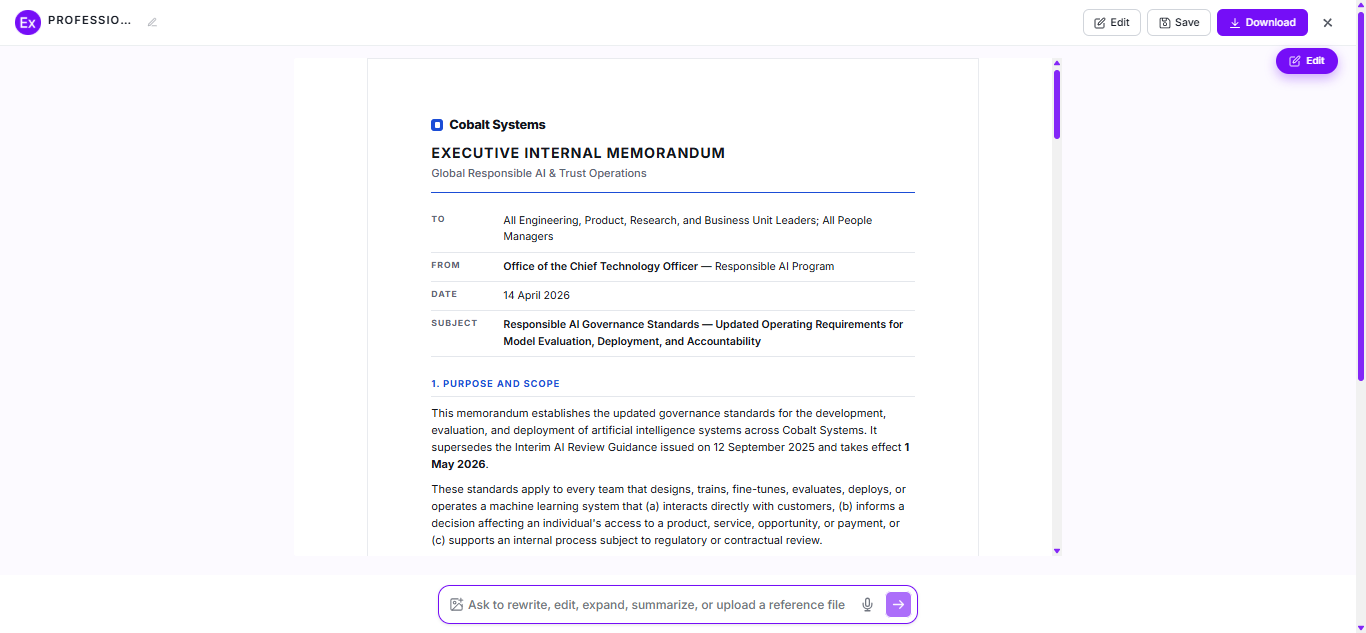Rename document using the pencil icon
Image resolution: width=1366 pixels, height=633 pixels.
(152, 22)
